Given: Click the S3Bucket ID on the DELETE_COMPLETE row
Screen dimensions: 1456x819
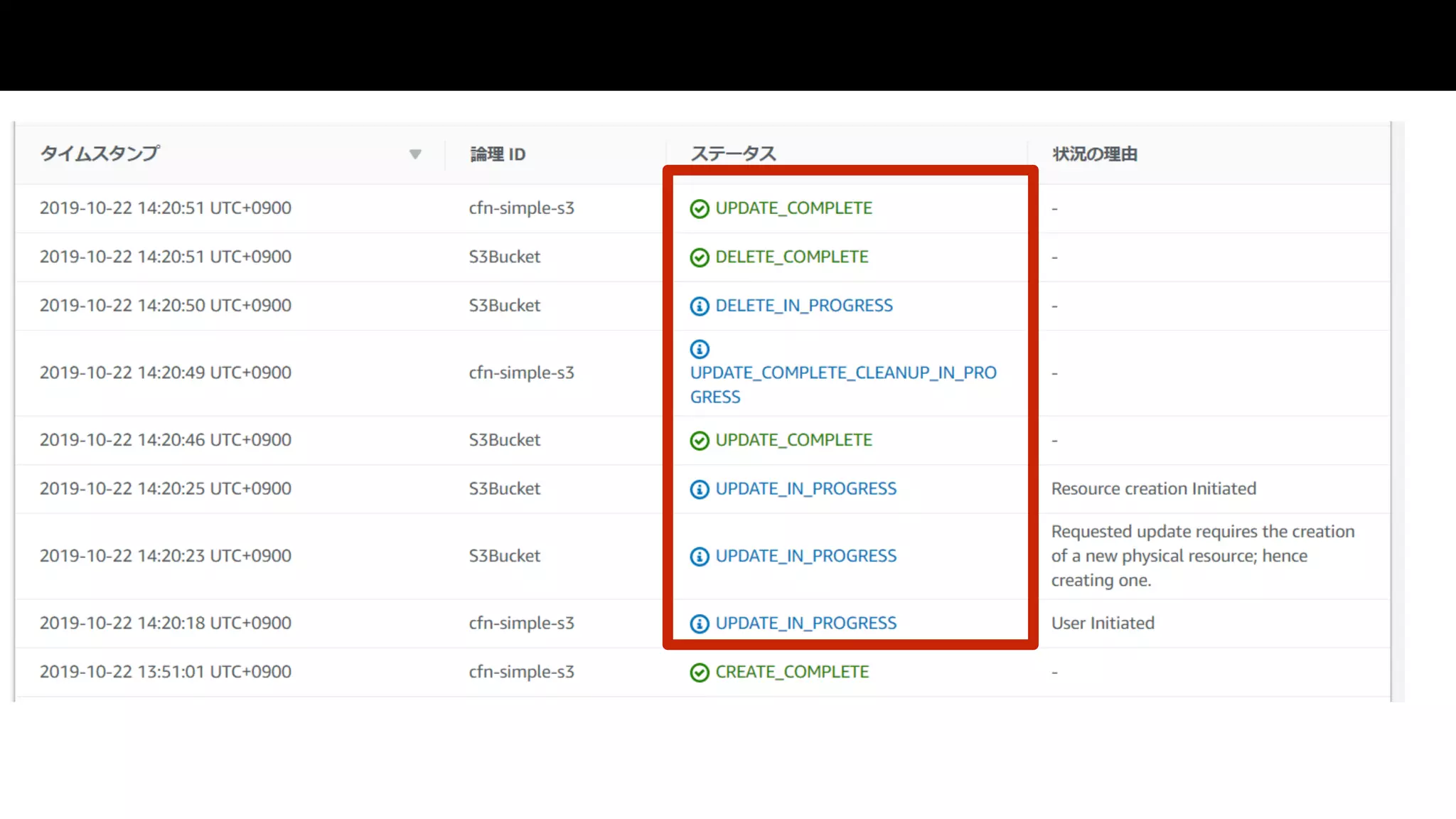Looking at the screenshot, I should click(x=504, y=257).
